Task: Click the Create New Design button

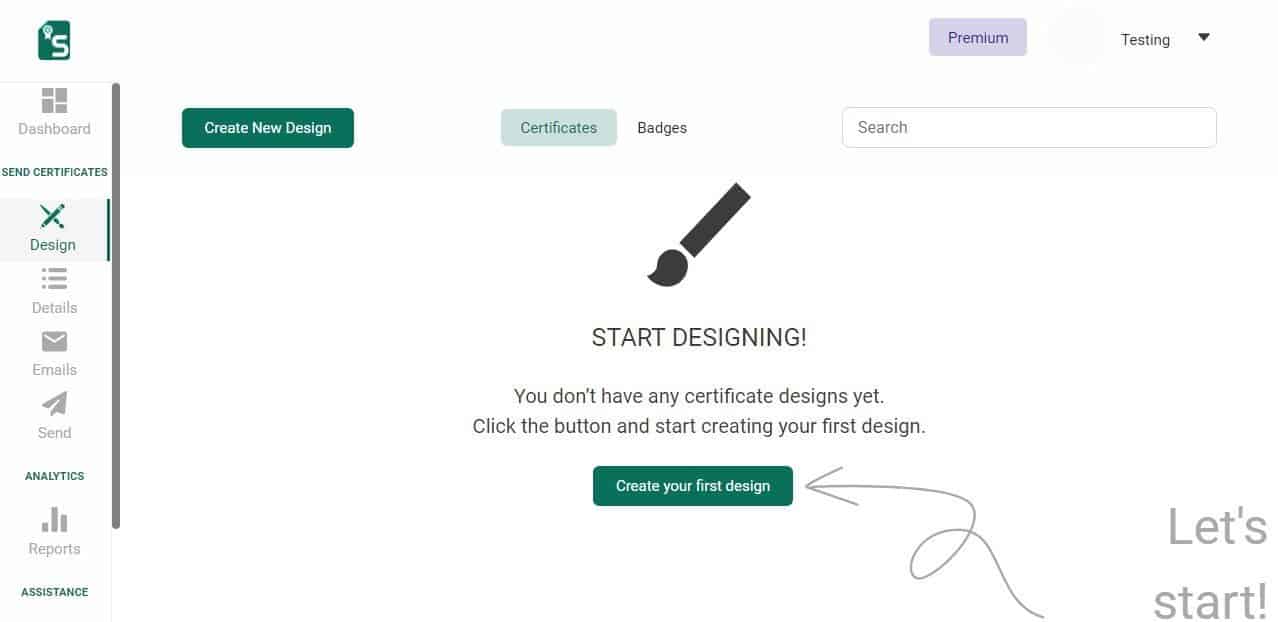Action: [268, 128]
